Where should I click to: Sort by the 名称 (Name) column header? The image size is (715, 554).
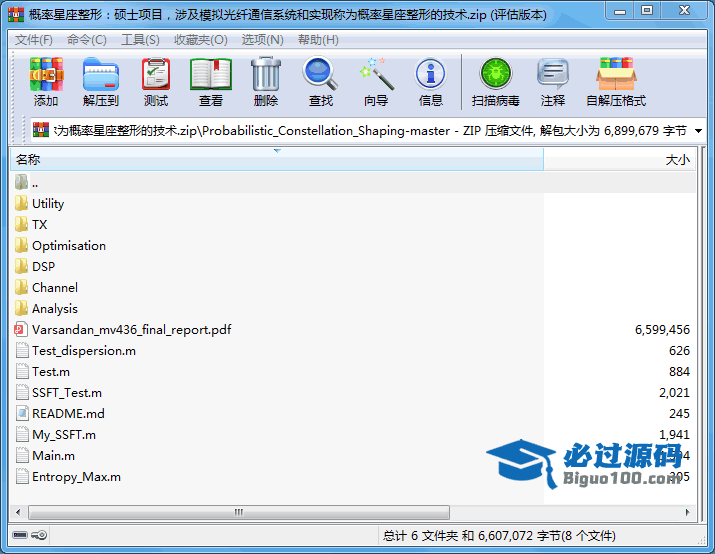click(277, 160)
